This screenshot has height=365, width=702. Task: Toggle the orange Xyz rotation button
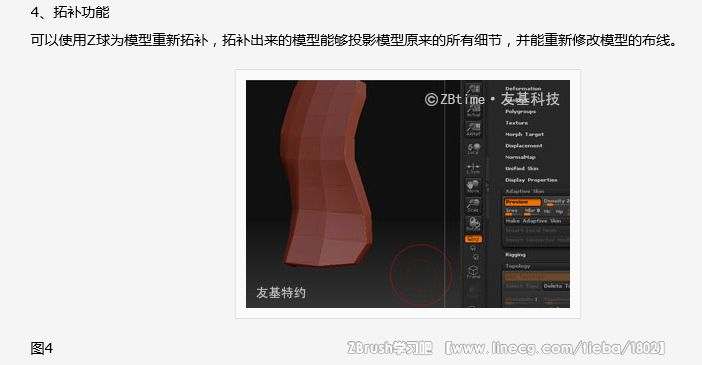[x=473, y=239]
